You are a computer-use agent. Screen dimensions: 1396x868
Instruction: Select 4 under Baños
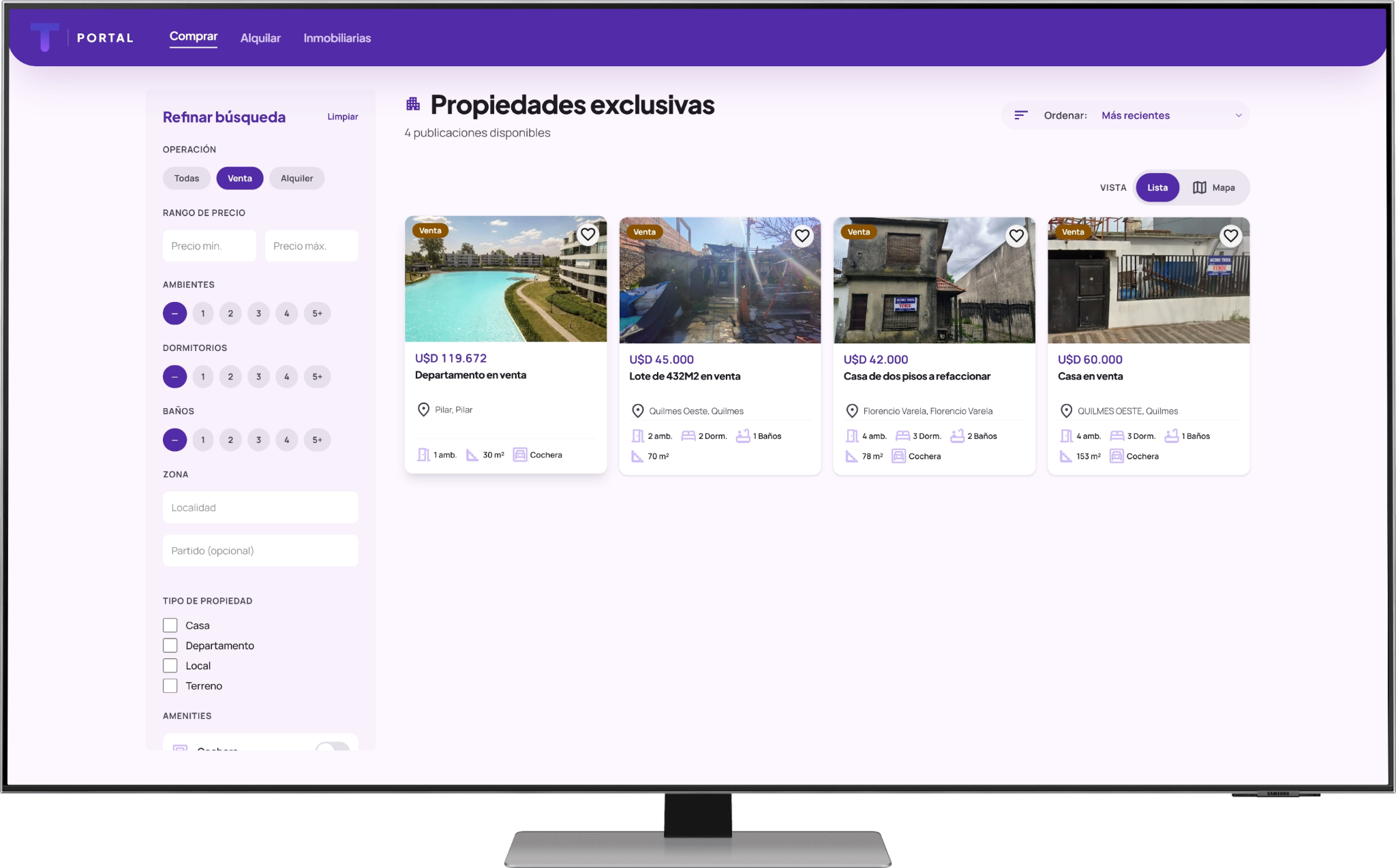tap(287, 440)
